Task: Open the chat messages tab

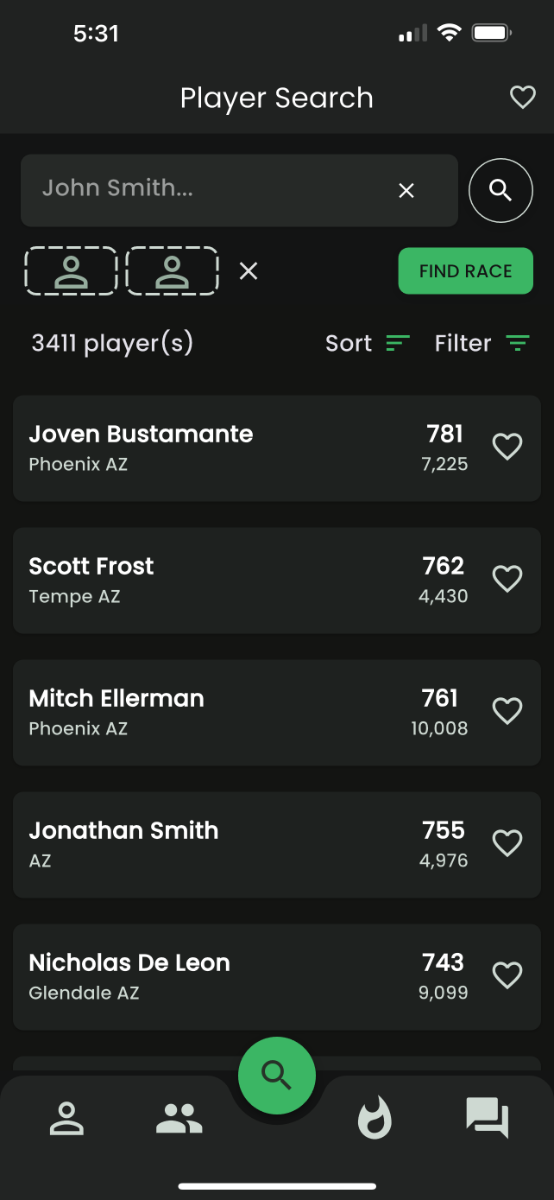Action: click(x=487, y=1118)
